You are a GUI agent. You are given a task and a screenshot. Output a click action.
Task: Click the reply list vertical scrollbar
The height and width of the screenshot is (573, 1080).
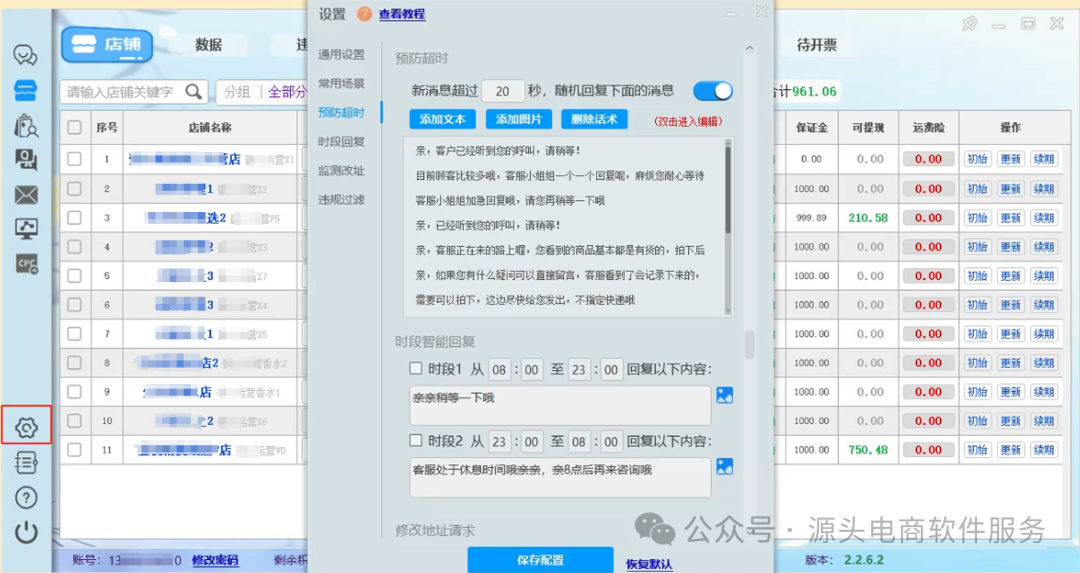[x=728, y=227]
